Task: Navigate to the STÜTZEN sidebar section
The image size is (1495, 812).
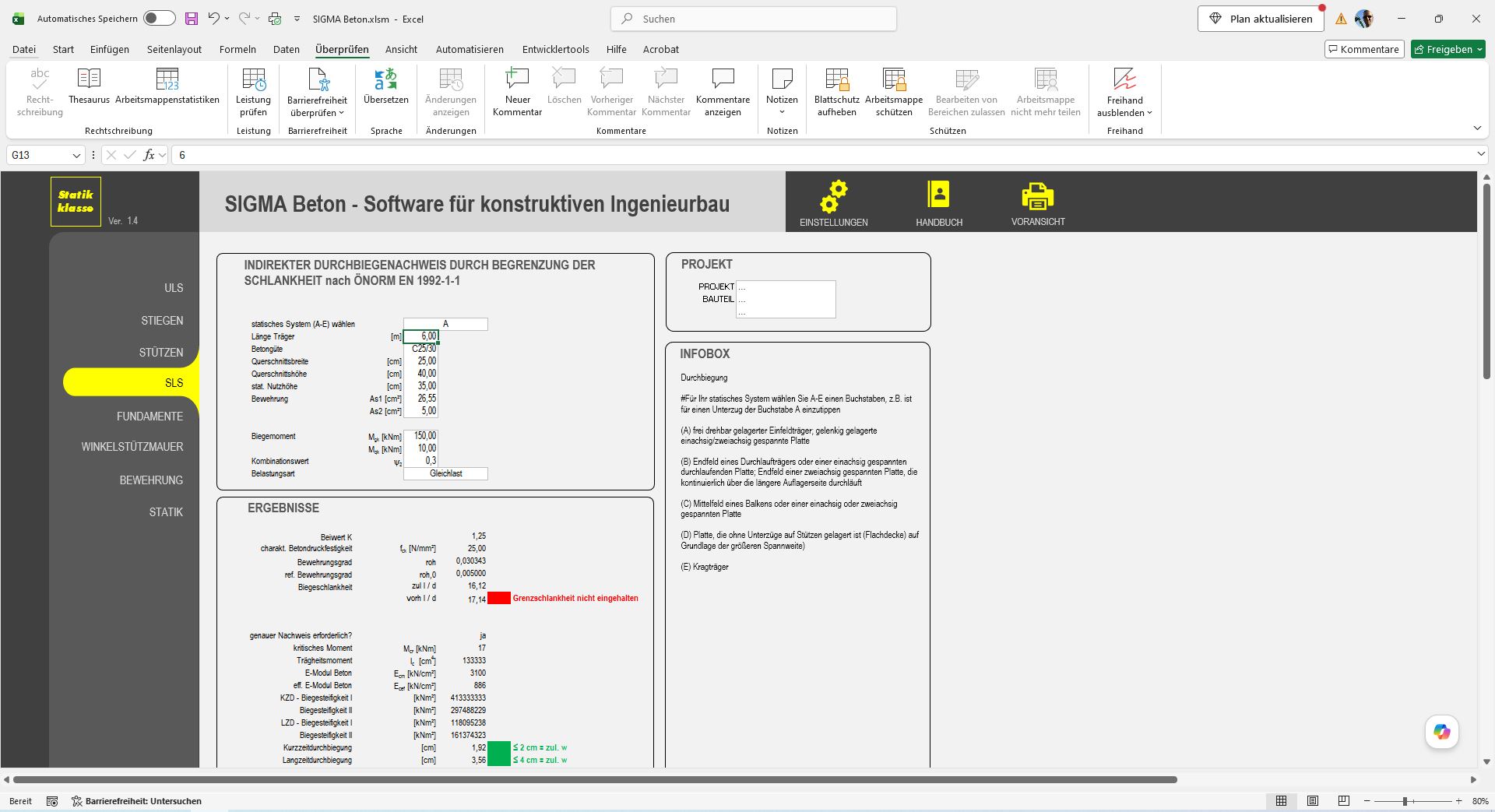Action: pyautogui.click(x=161, y=353)
